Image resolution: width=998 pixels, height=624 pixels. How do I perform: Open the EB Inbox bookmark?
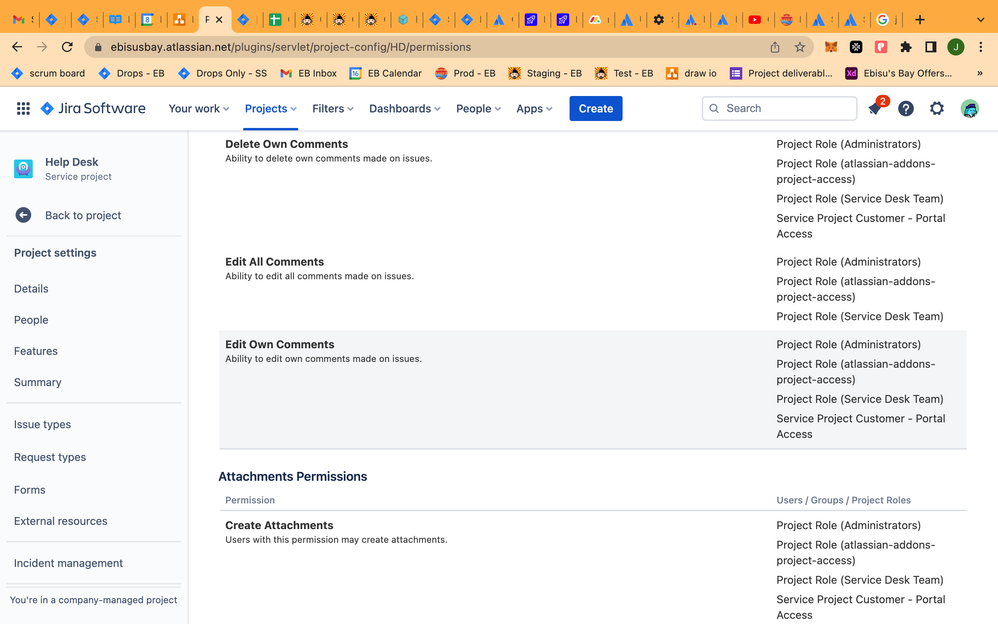(308, 73)
